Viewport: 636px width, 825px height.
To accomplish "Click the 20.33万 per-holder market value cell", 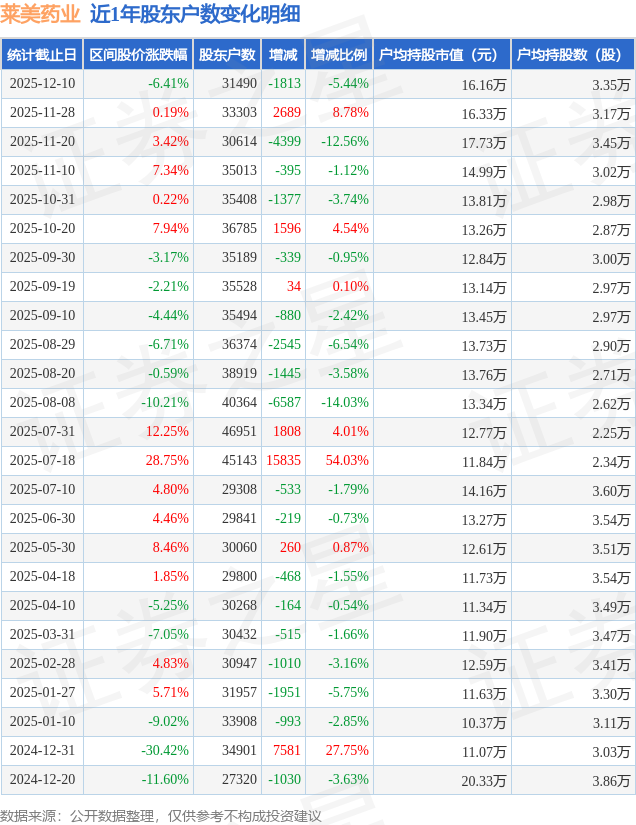I will (484, 780).
